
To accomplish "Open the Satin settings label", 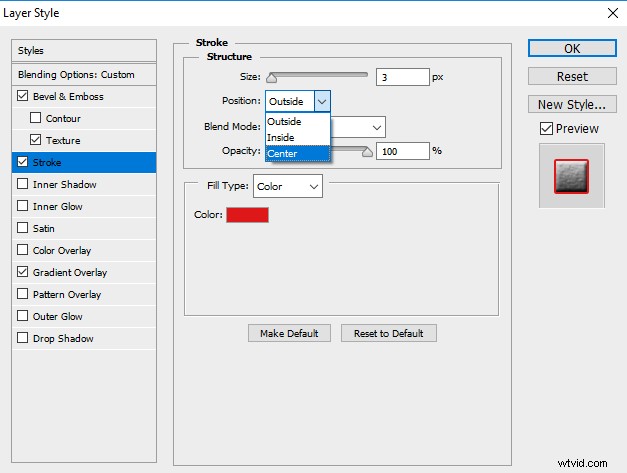I will pos(44,228).
